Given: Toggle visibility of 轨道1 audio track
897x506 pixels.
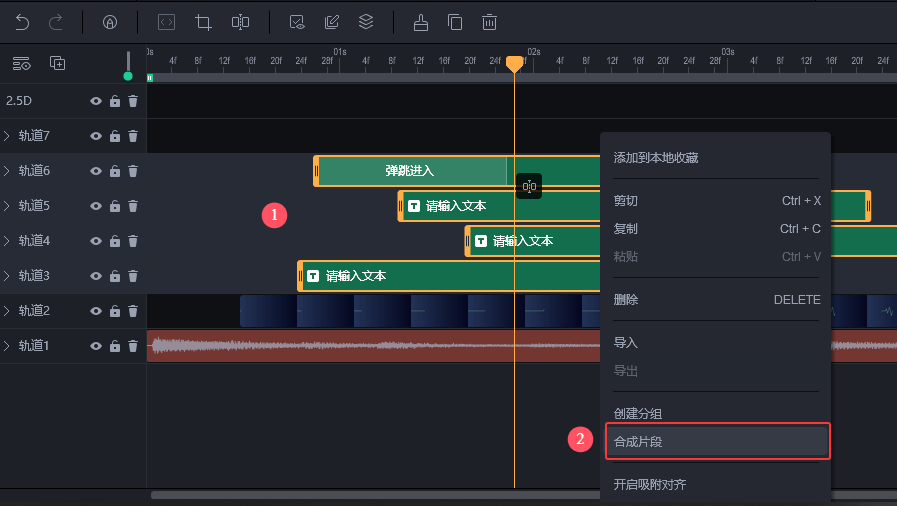Looking at the screenshot, I should point(96,346).
